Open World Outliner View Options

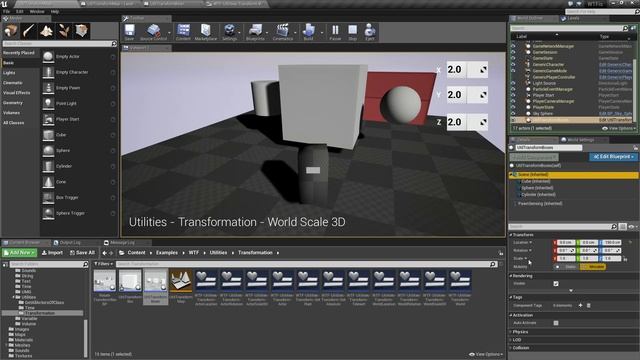619,128
